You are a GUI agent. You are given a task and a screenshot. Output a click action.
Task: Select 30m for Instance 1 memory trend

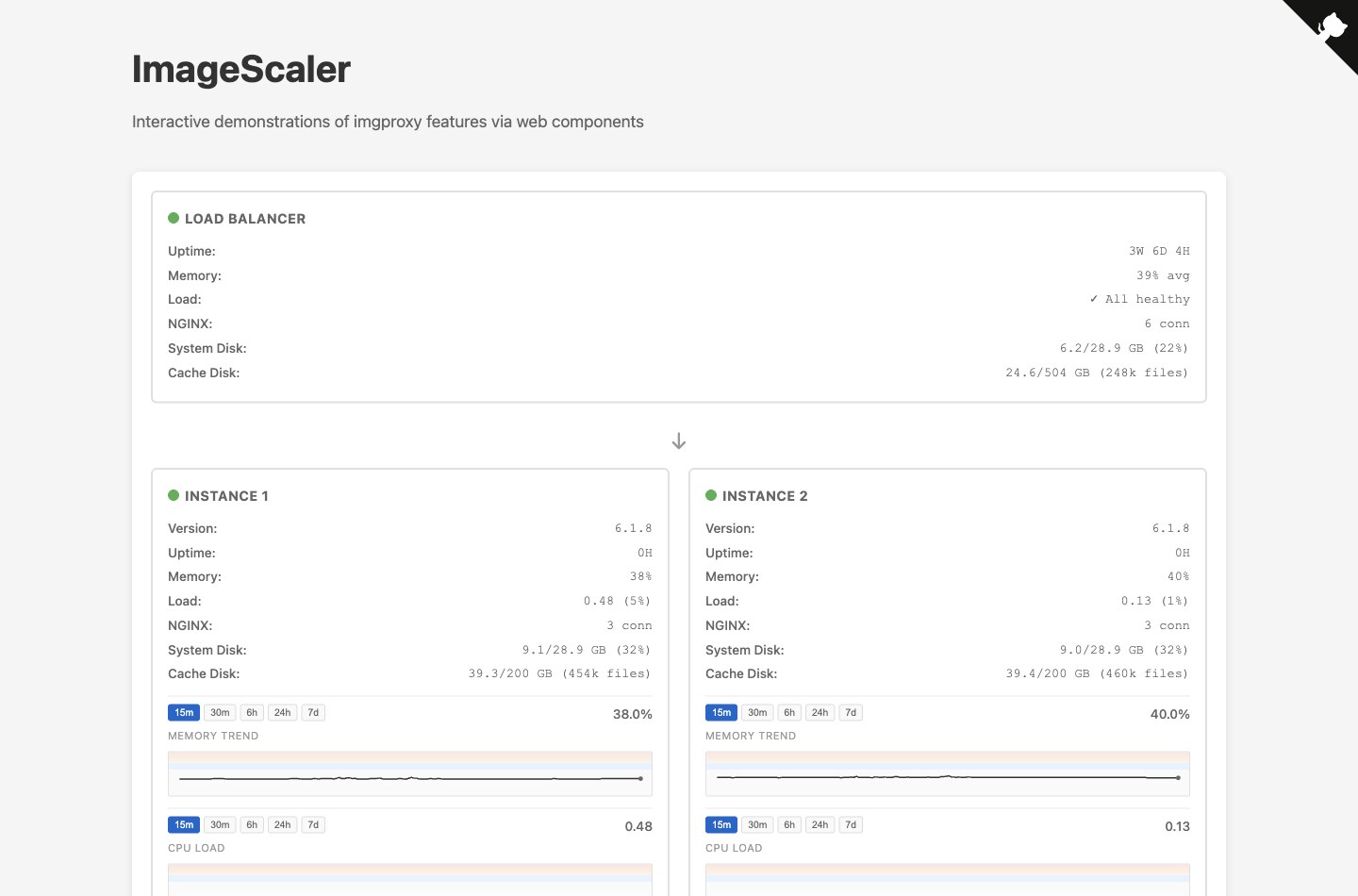(220, 713)
